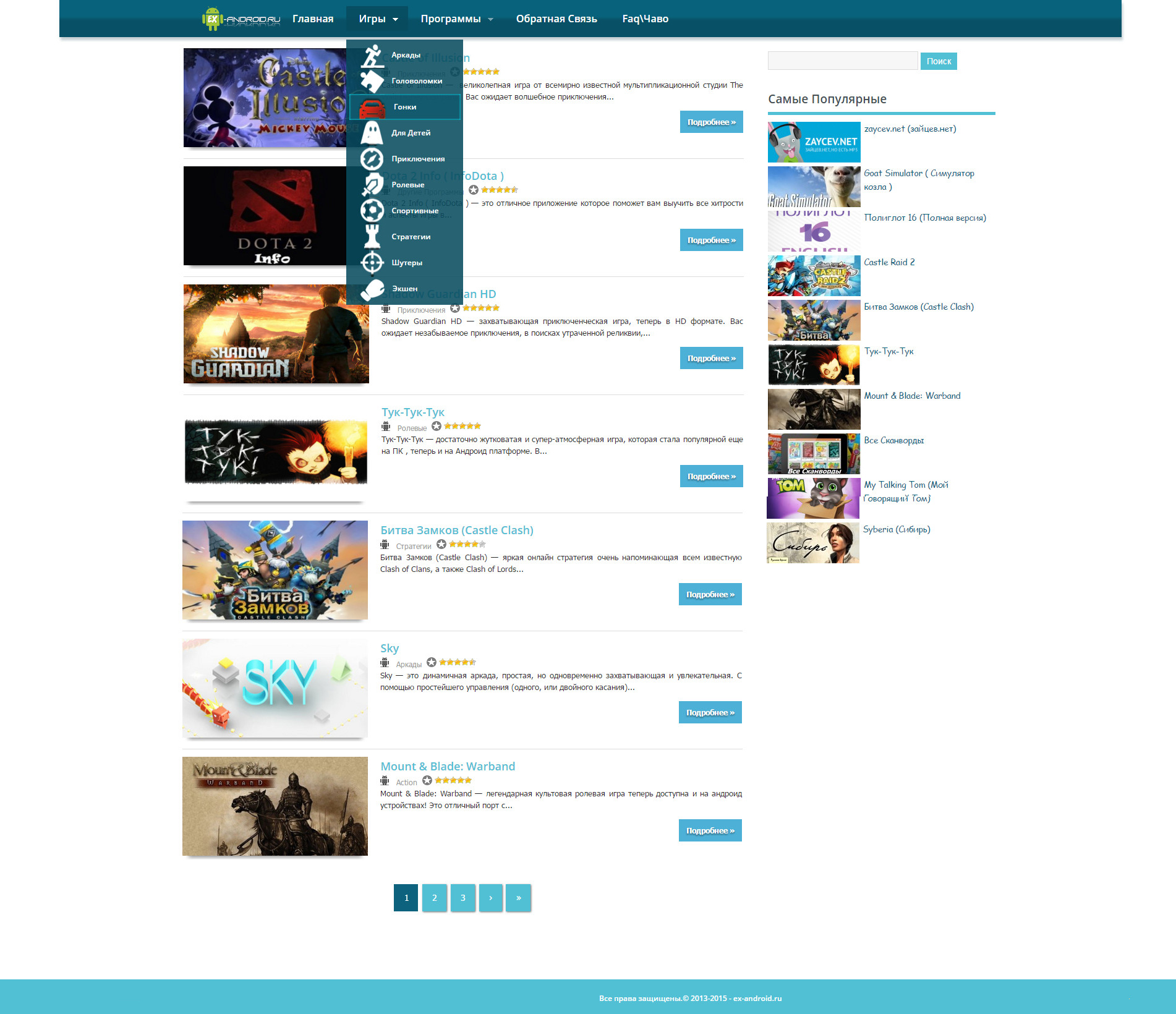
Task: Click the Action category tag under Mount & Blade
Action: (406, 783)
